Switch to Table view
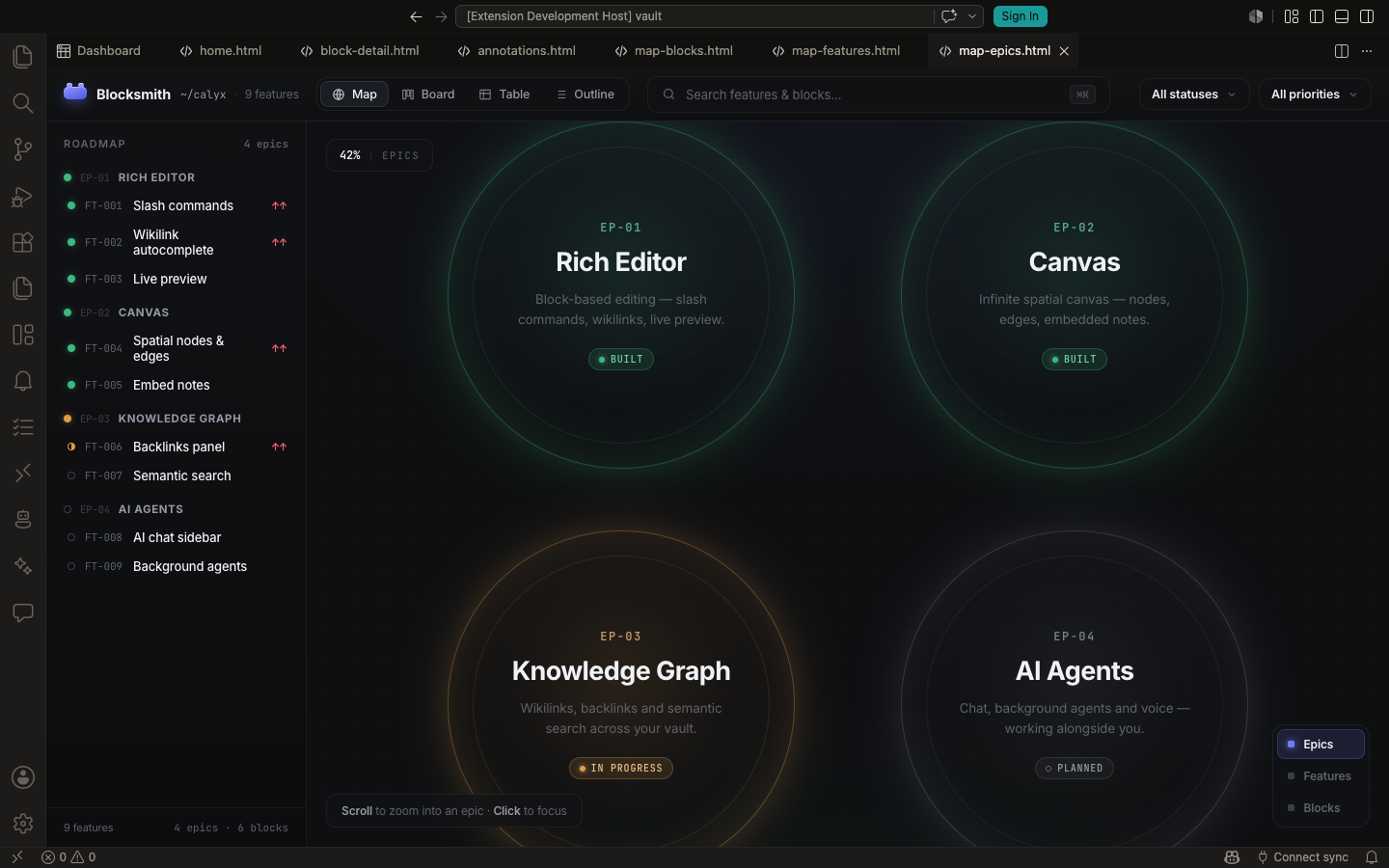Screen dimensions: 1389x868 point(504,95)
